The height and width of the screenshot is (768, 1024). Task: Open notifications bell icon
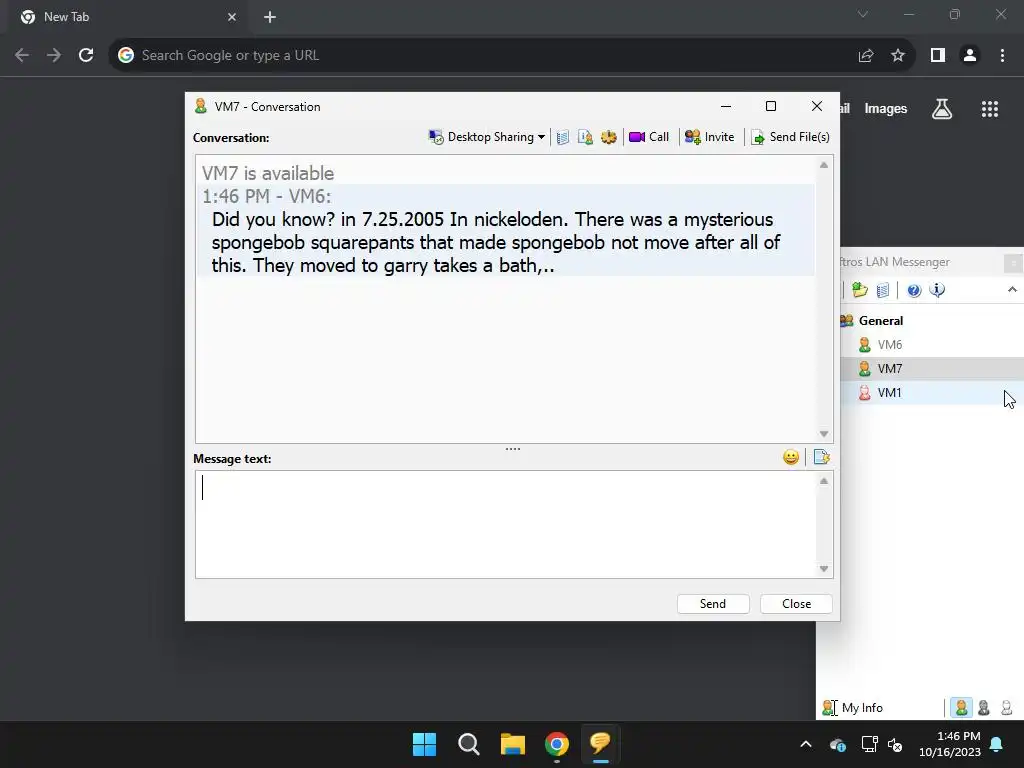(x=997, y=744)
